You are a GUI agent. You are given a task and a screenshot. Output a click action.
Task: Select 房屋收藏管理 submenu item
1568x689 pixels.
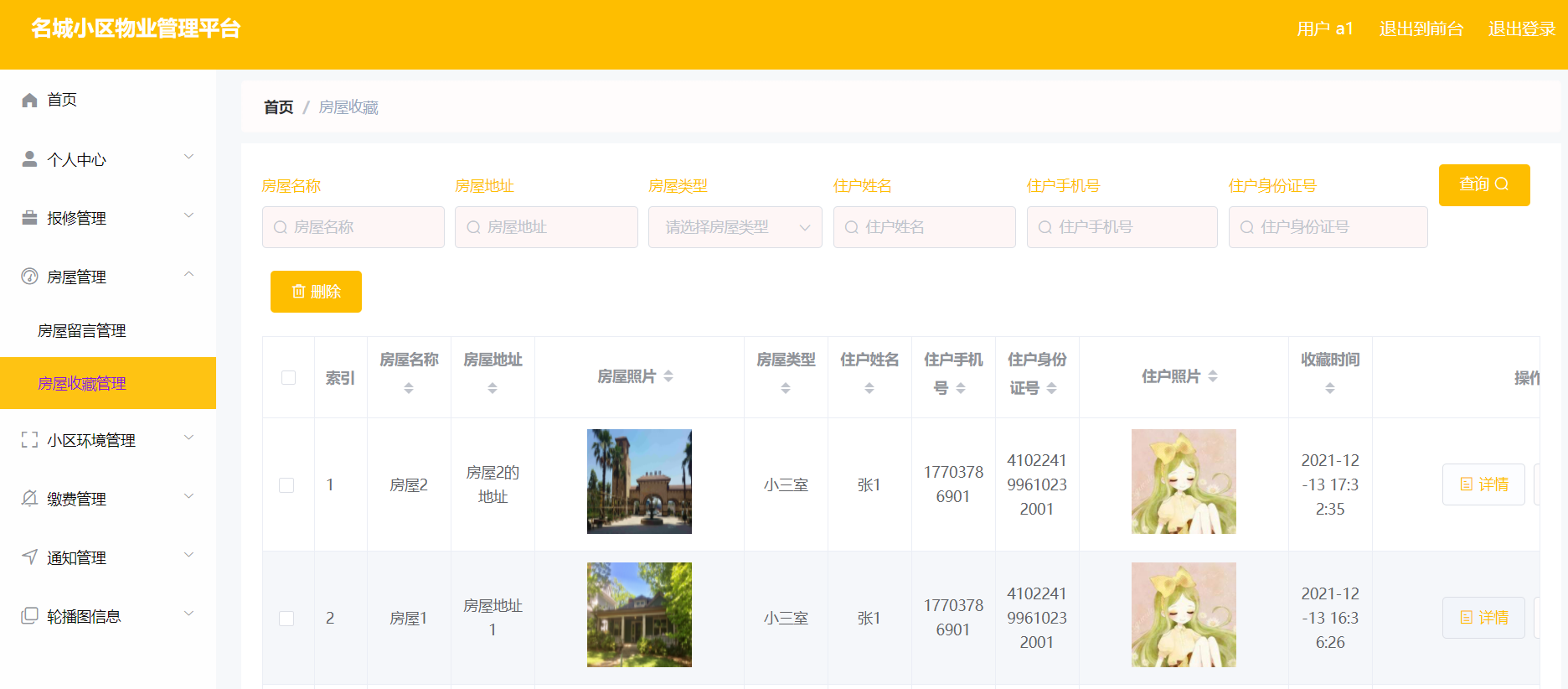click(x=108, y=383)
